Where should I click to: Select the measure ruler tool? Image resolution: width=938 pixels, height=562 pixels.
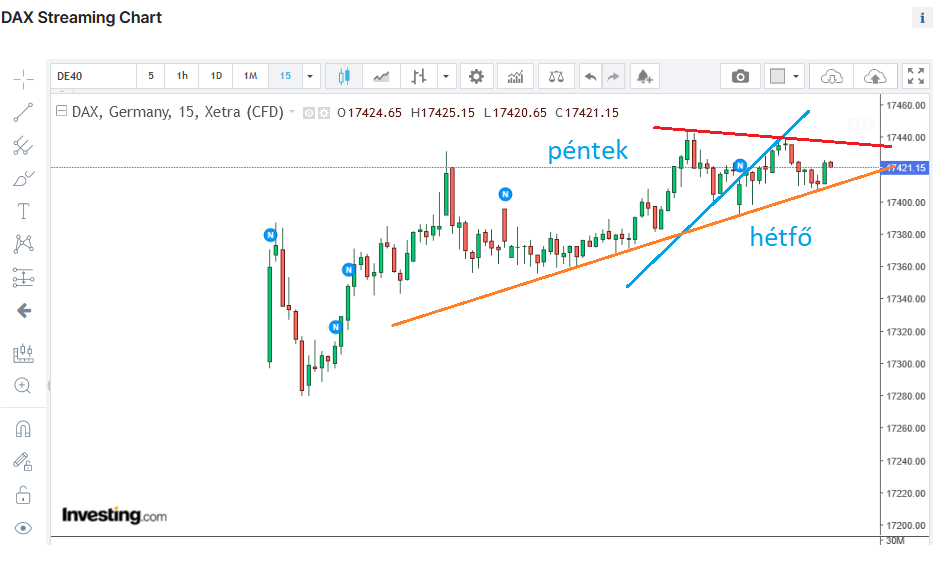23,353
